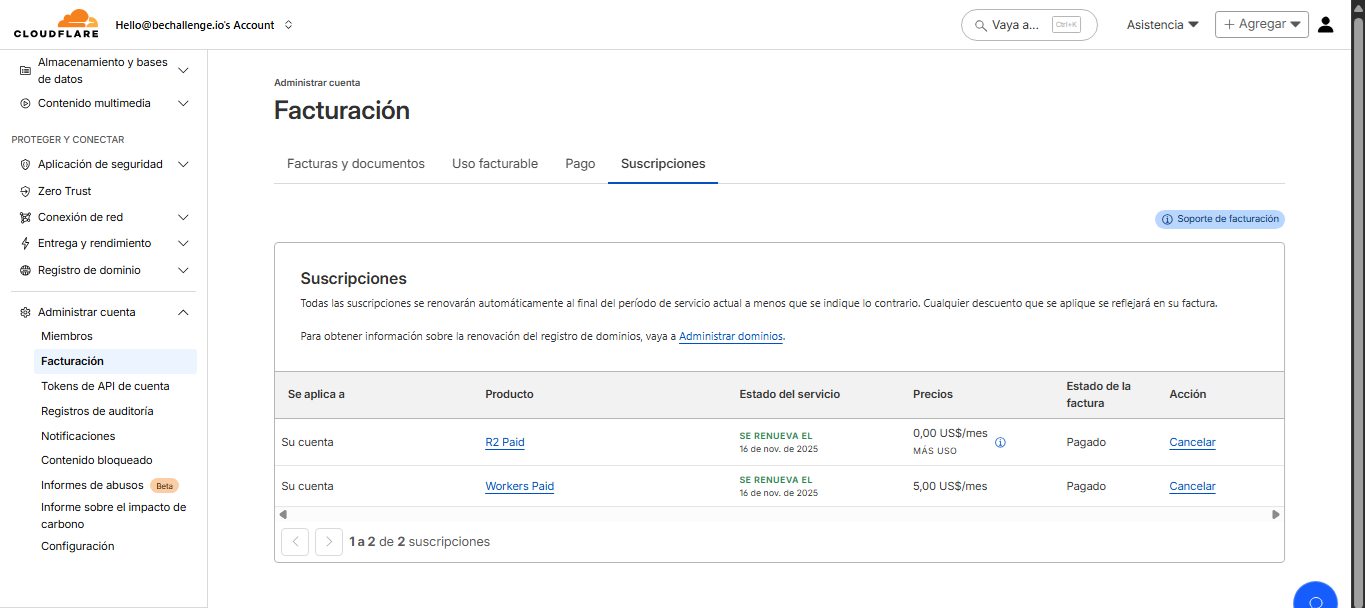Go to next subscriptions page arrow
Image resolution: width=1365 pixels, height=608 pixels.
tap(329, 542)
